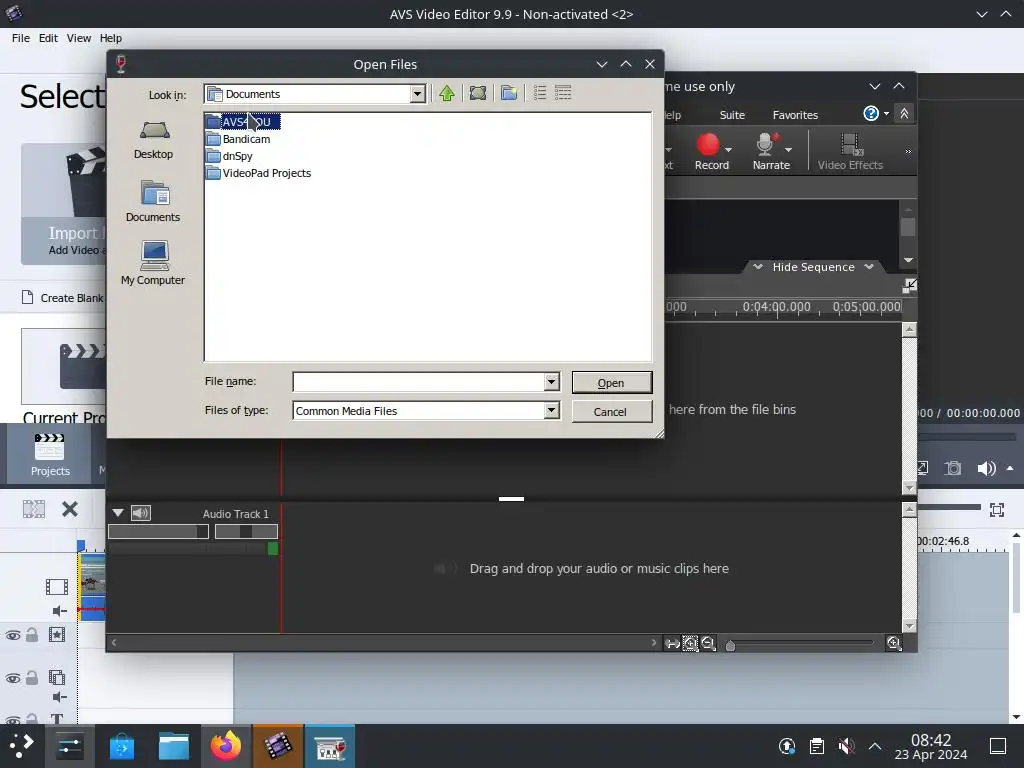Take a snapshot with AVS camera icon

click(x=953, y=468)
